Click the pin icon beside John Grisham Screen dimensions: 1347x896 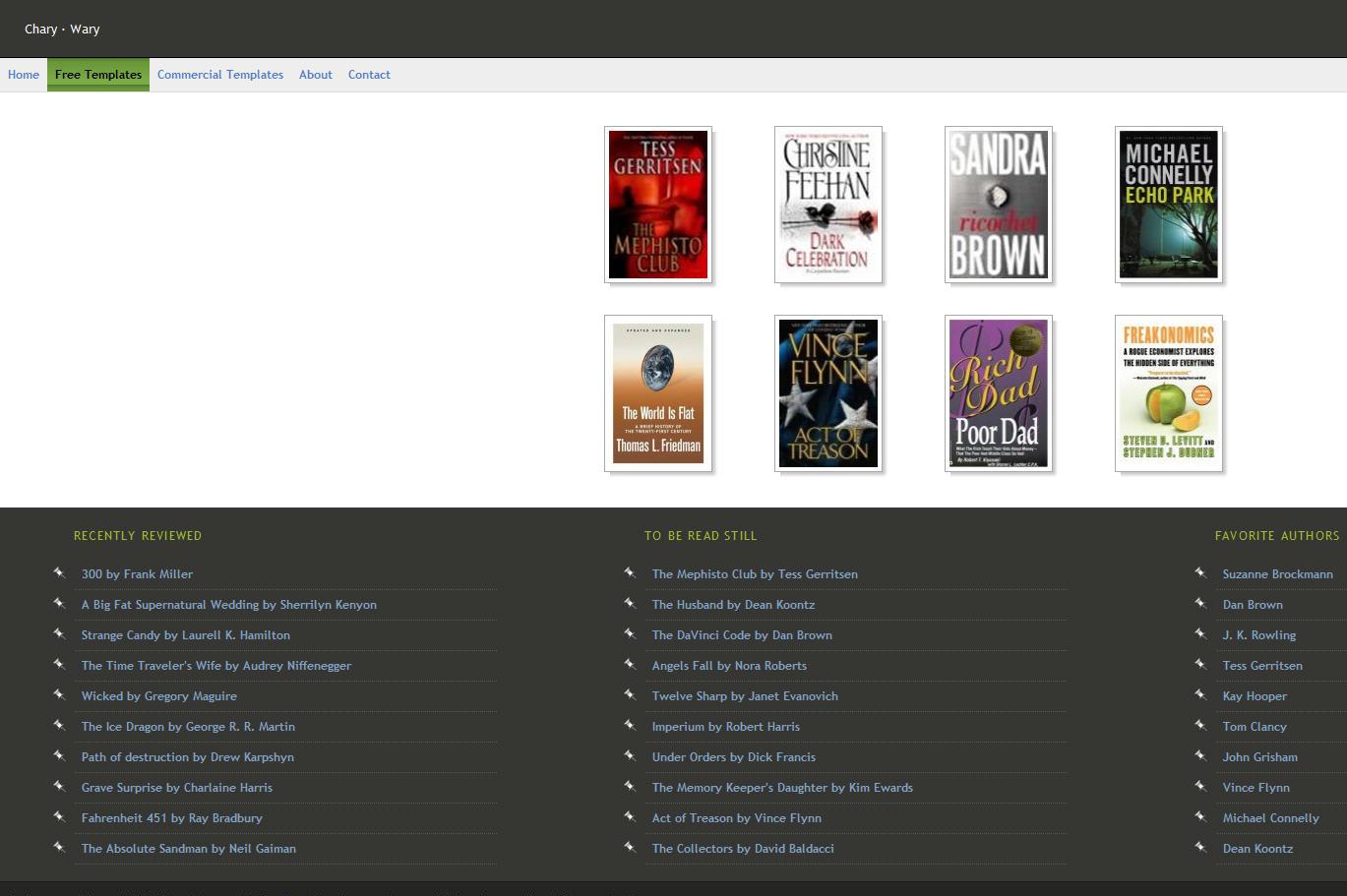coord(1200,755)
